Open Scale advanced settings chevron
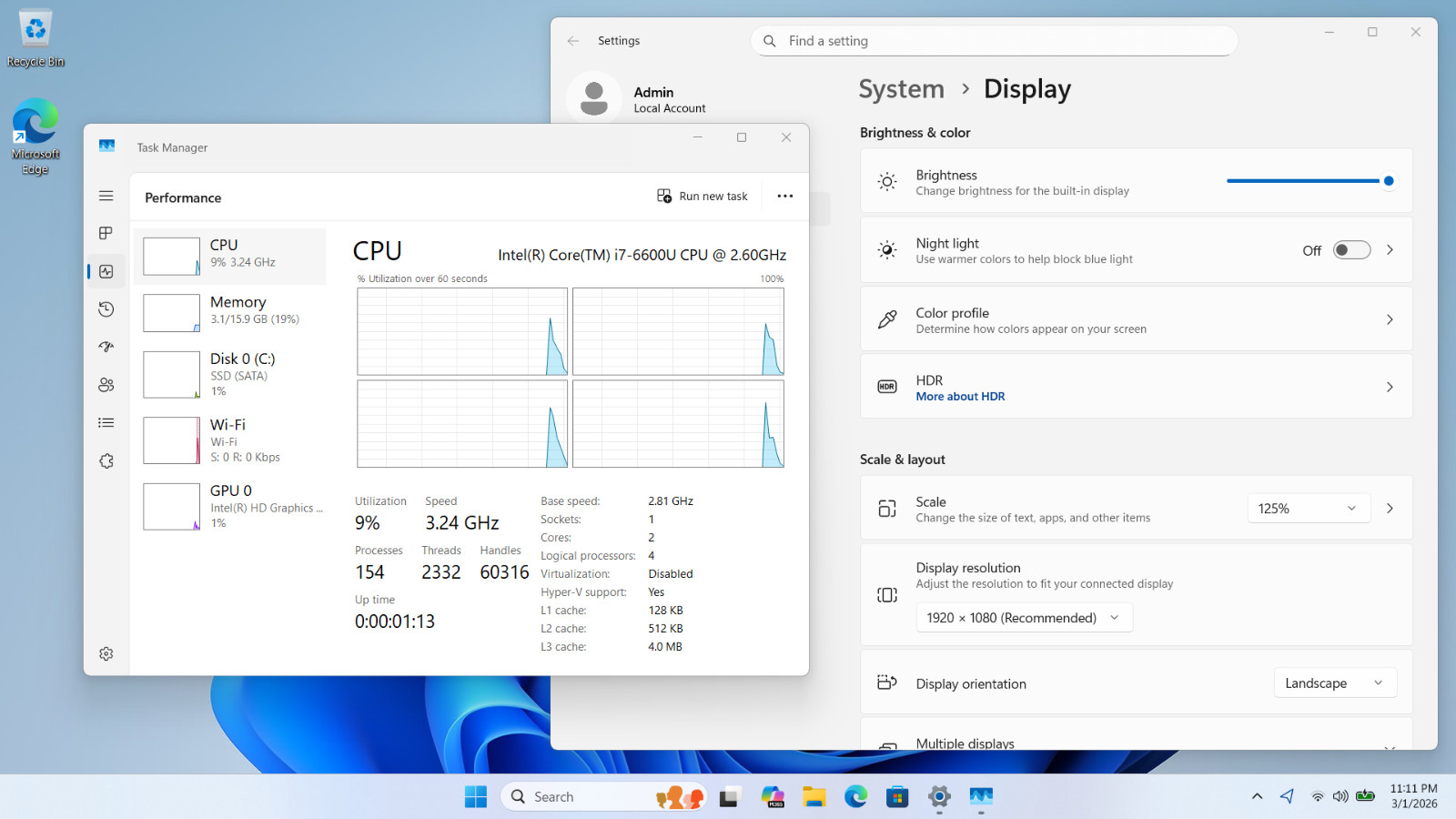The width and height of the screenshot is (1456, 819). (x=1390, y=509)
